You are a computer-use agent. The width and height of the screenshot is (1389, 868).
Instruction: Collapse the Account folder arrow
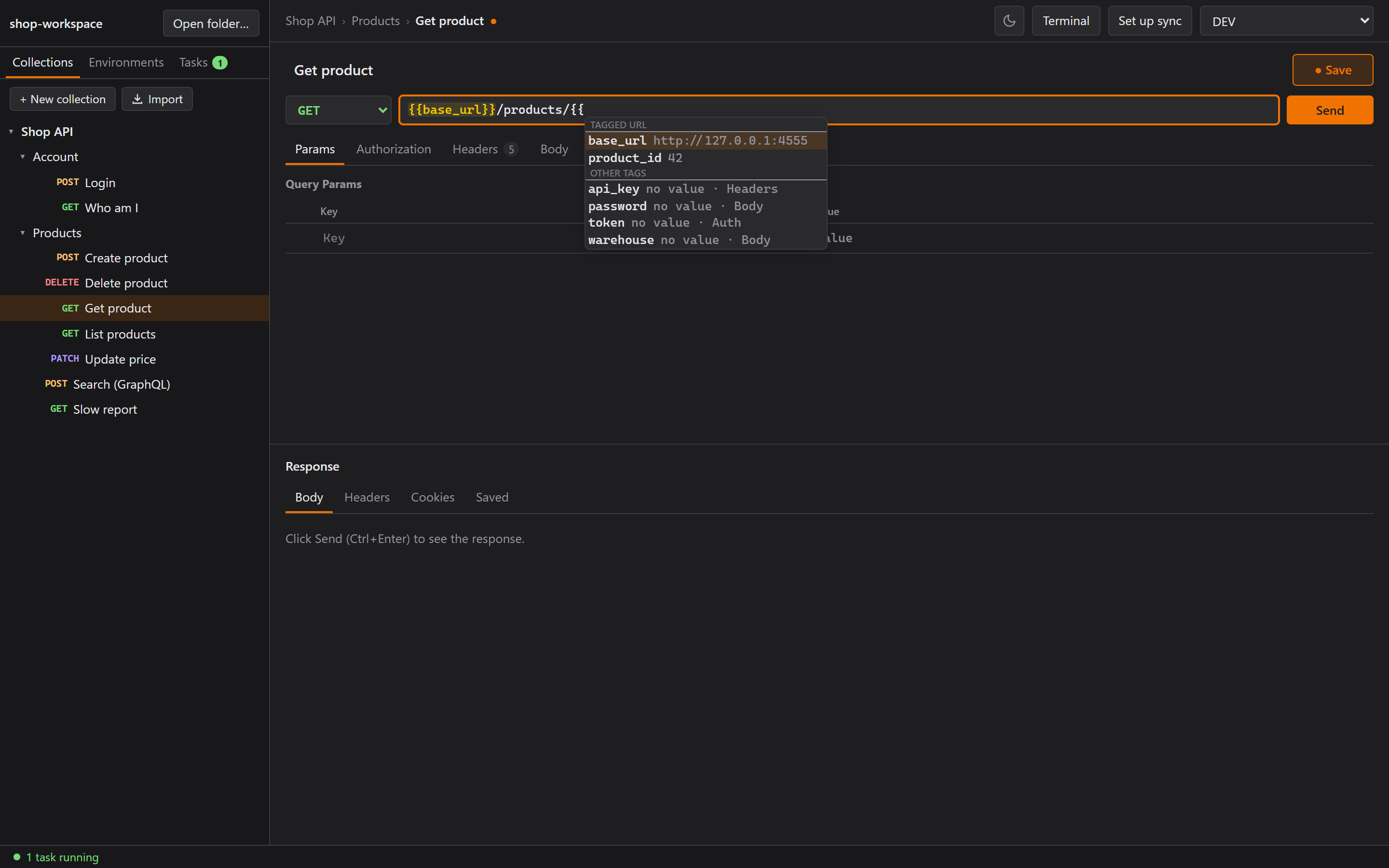pos(22,157)
